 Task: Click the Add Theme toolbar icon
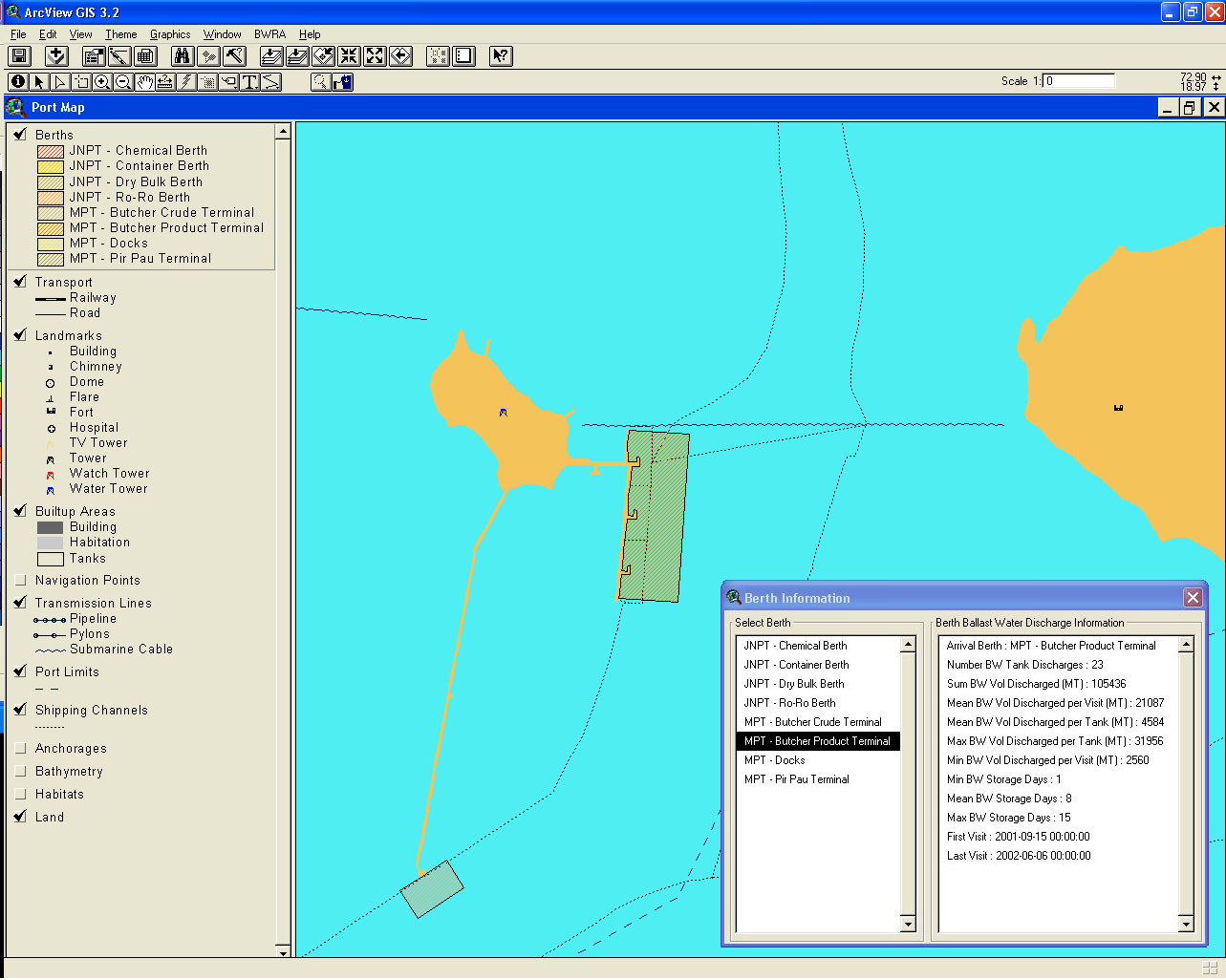(x=56, y=56)
